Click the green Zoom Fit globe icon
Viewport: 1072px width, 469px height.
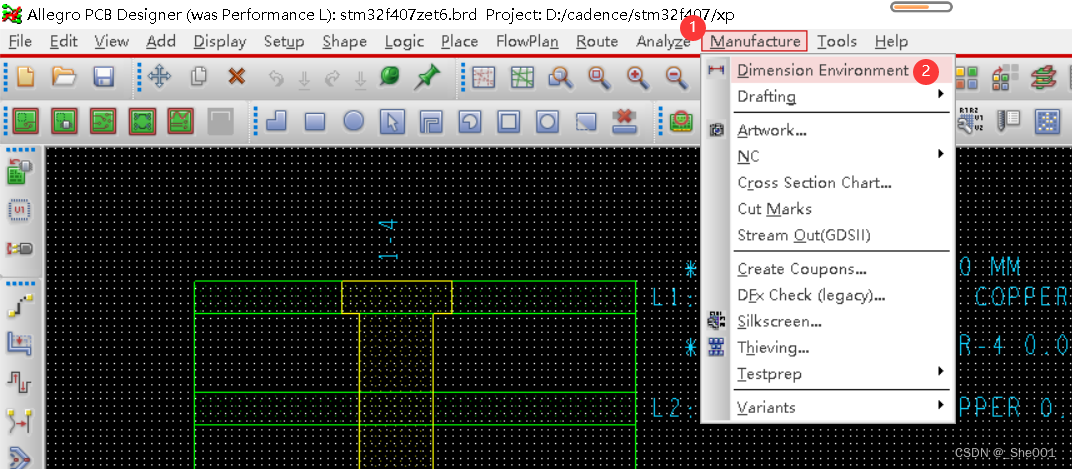[x=389, y=76]
